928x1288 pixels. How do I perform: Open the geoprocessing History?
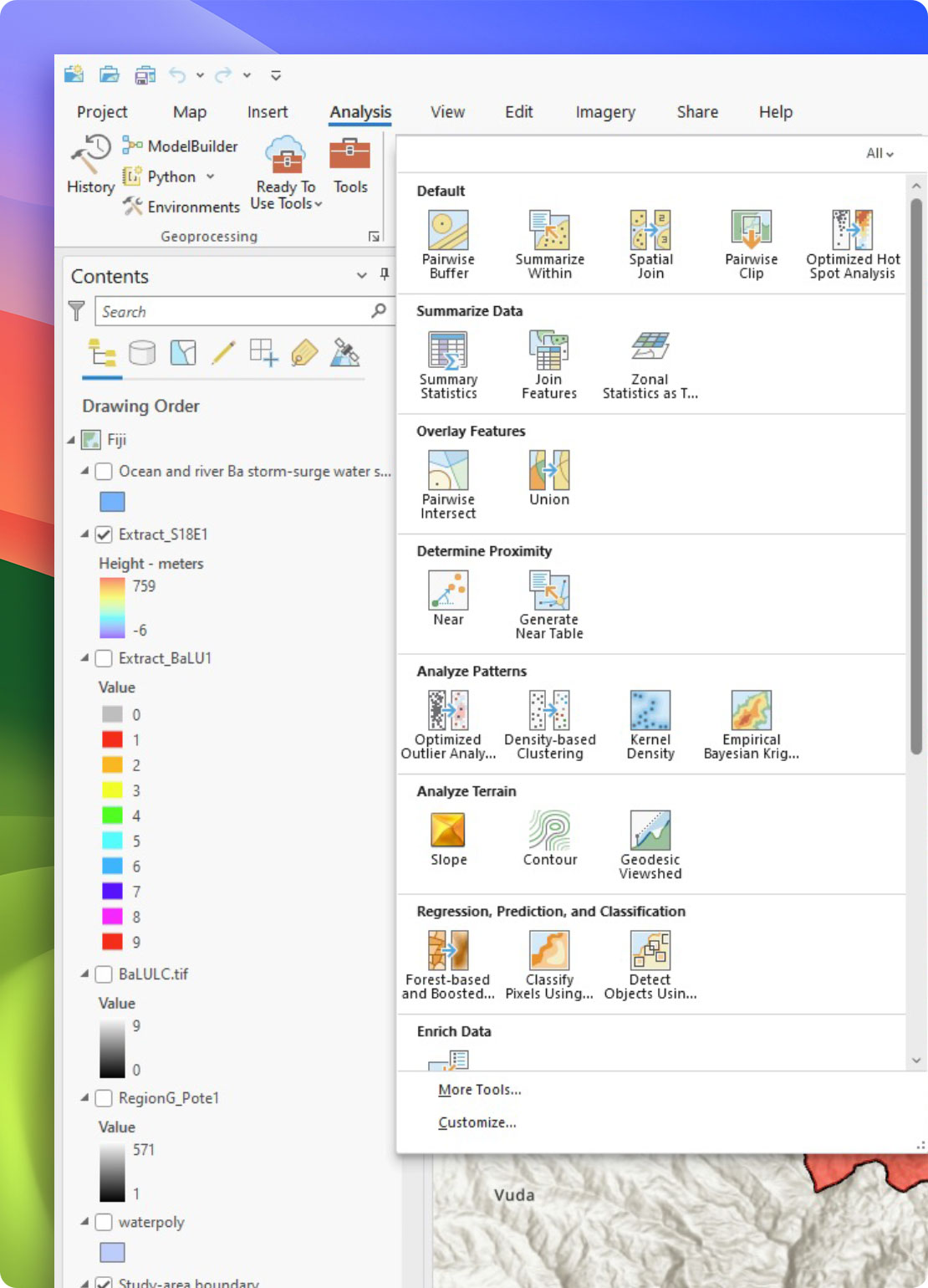click(90, 165)
